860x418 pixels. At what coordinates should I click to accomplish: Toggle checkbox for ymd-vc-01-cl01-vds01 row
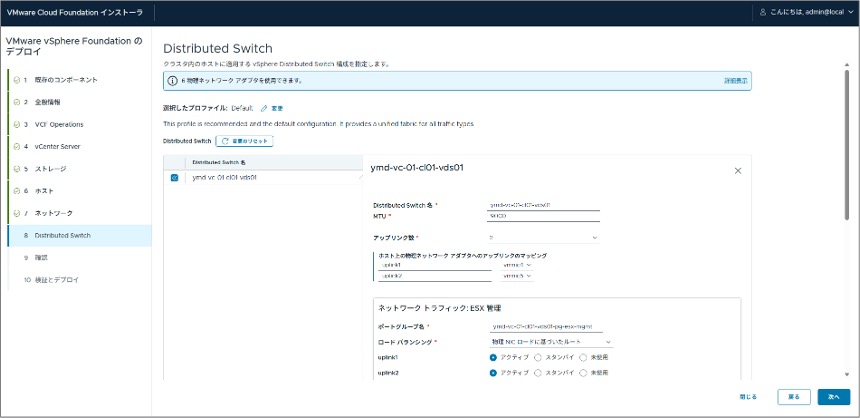[x=174, y=178]
